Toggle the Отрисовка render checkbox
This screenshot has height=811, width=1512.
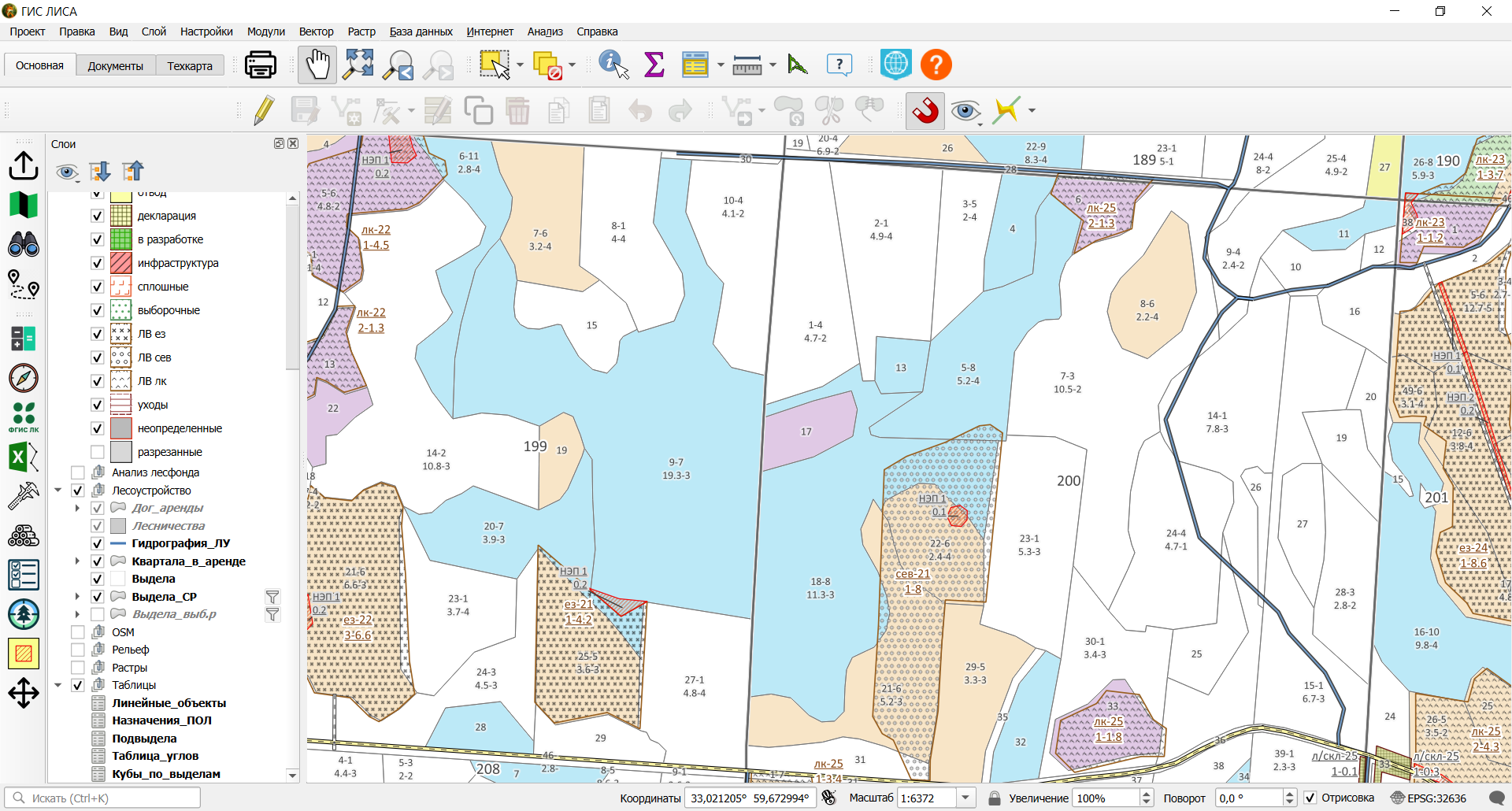1310,798
